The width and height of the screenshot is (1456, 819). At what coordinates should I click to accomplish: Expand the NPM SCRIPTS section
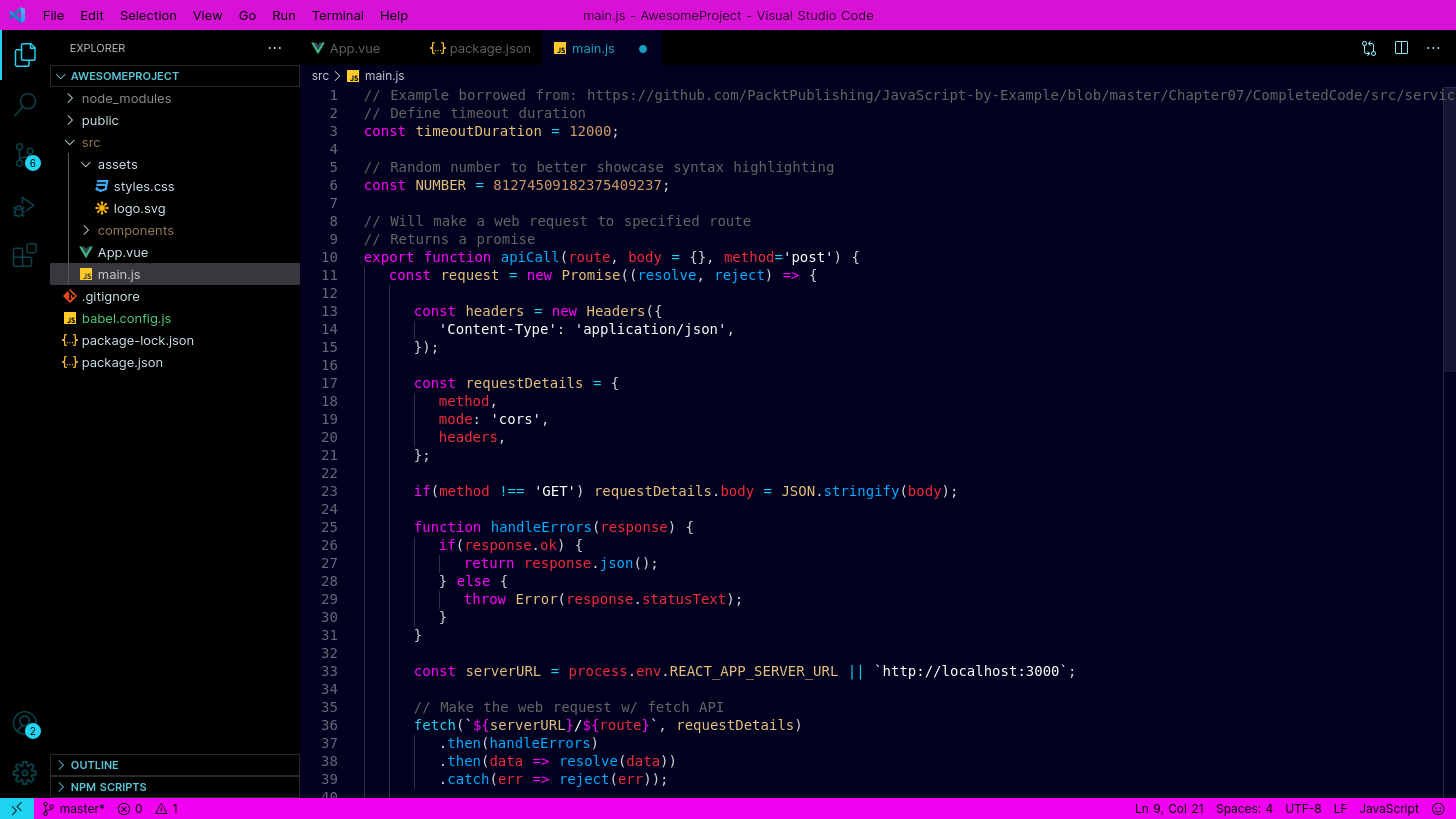tap(175, 787)
